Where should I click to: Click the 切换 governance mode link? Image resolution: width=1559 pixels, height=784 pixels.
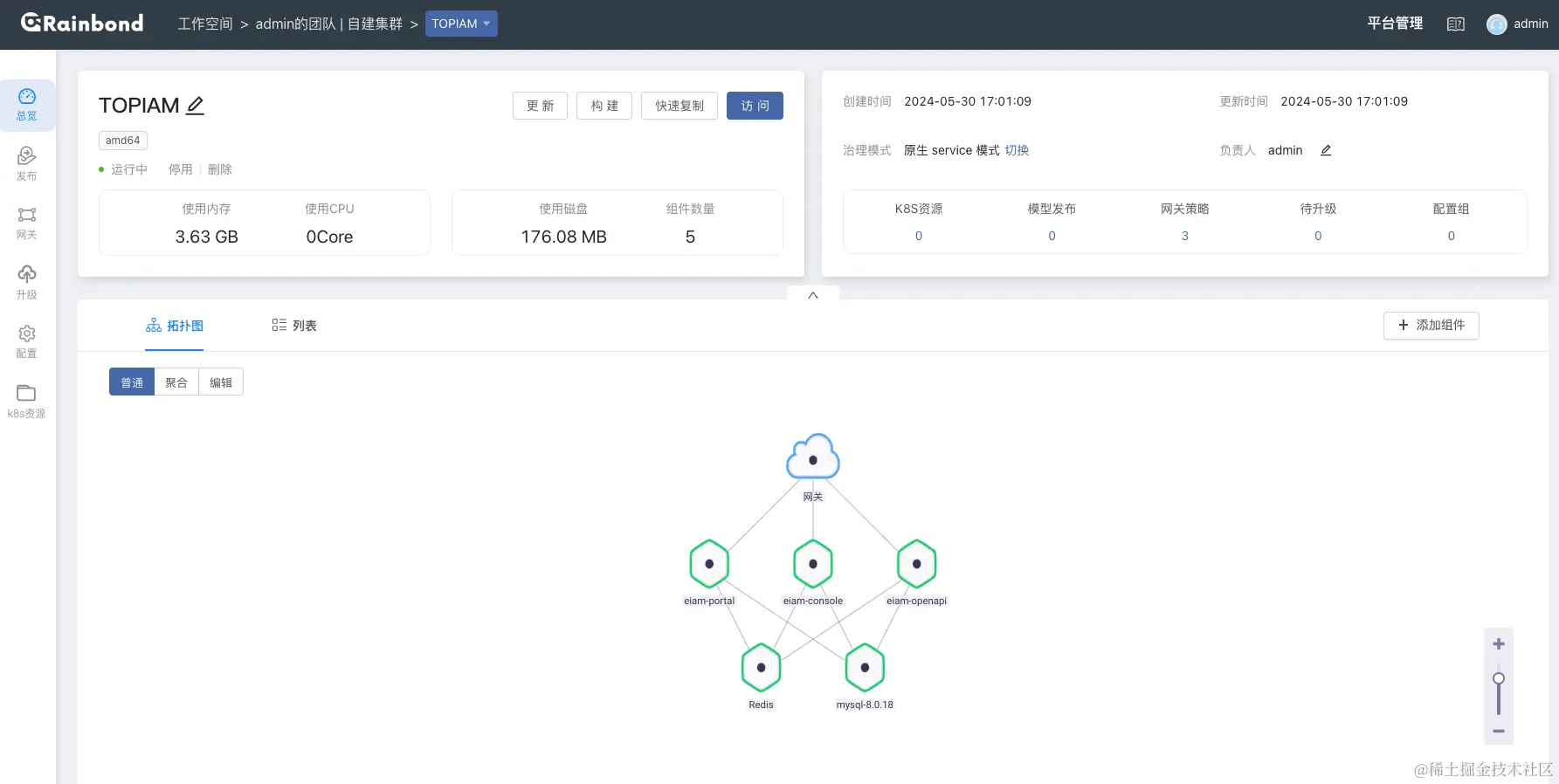(x=1017, y=150)
